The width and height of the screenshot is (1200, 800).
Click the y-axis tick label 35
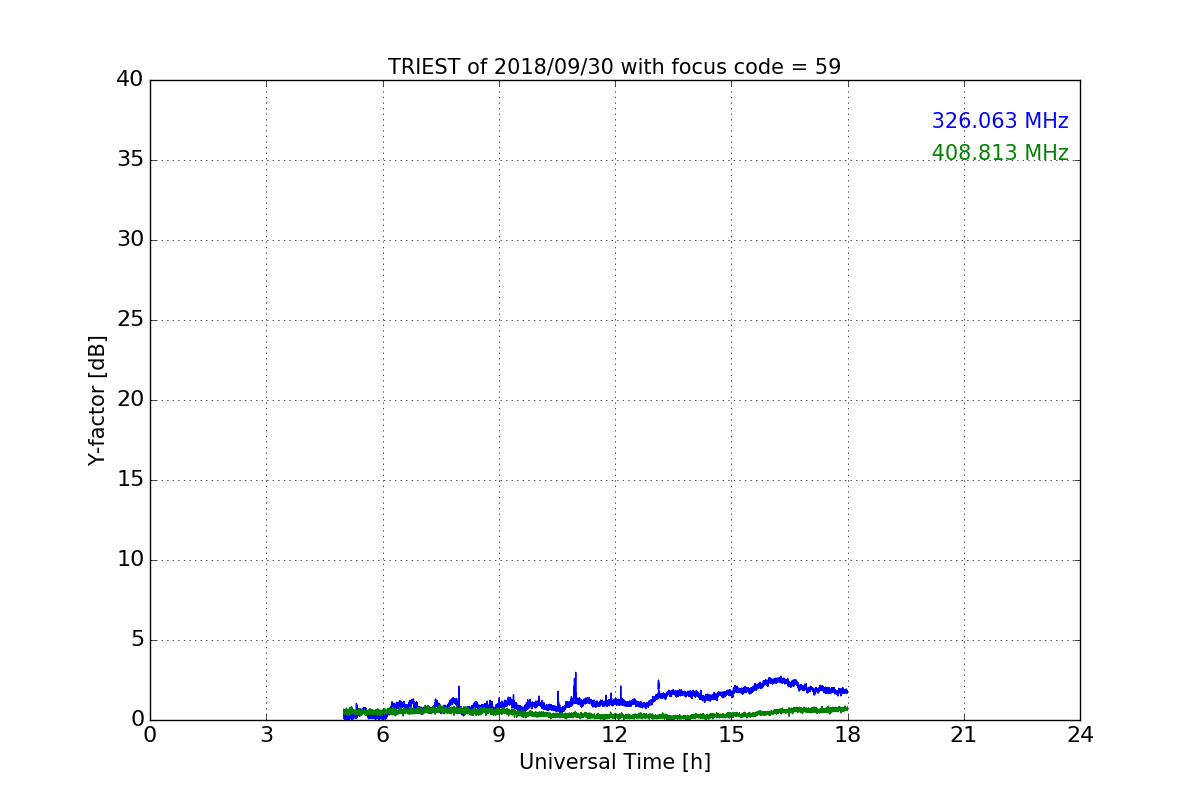130,160
